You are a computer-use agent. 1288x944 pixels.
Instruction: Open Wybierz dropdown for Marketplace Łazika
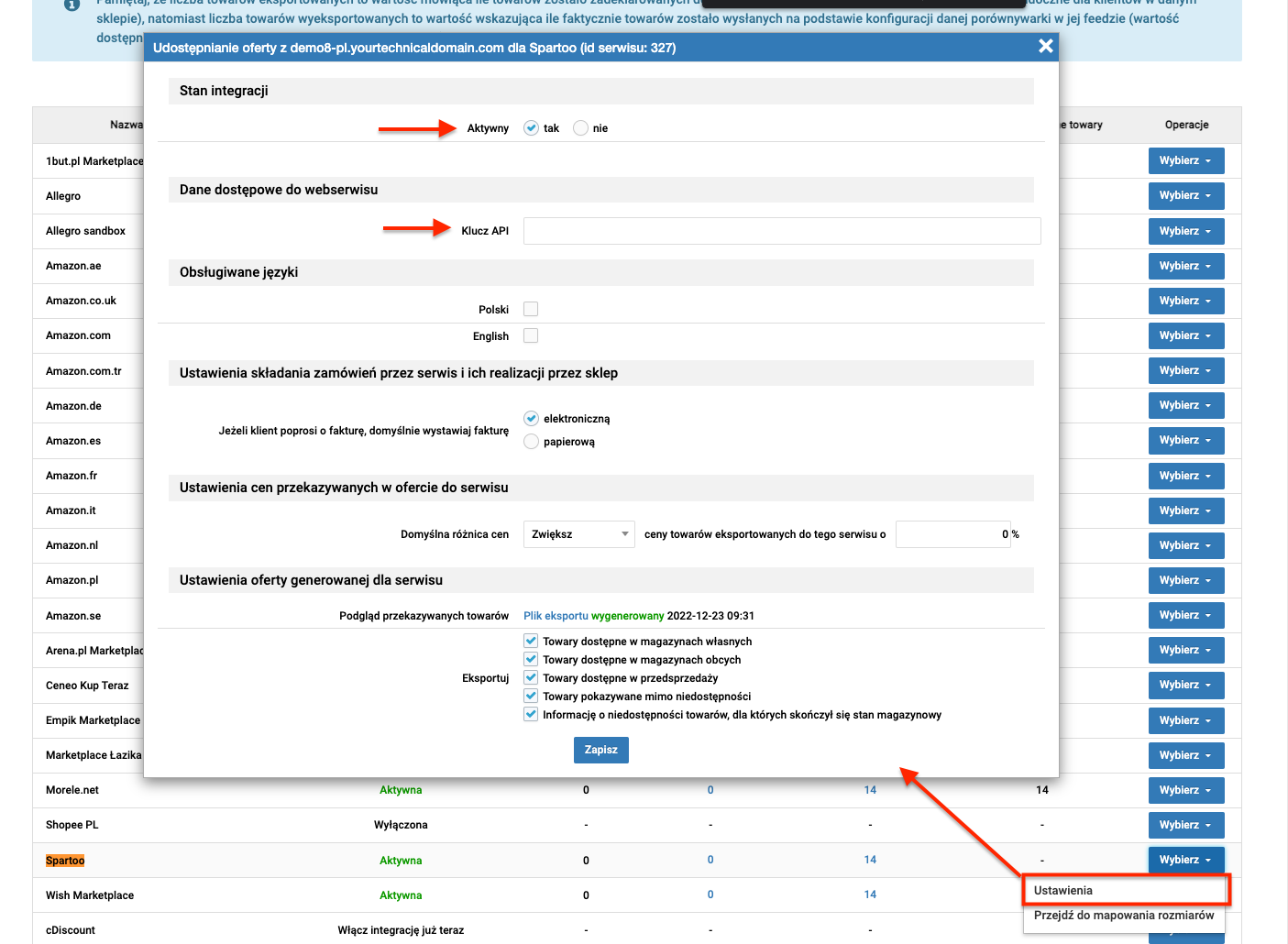(1186, 755)
